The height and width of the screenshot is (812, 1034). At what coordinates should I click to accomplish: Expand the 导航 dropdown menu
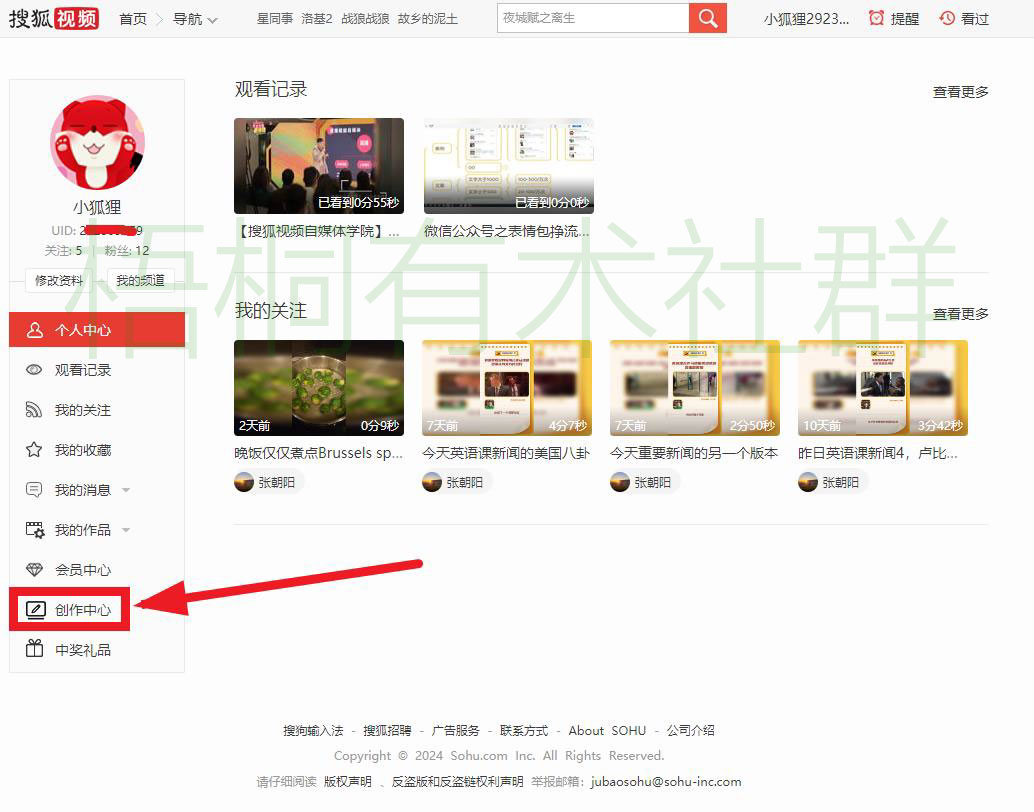[x=195, y=19]
